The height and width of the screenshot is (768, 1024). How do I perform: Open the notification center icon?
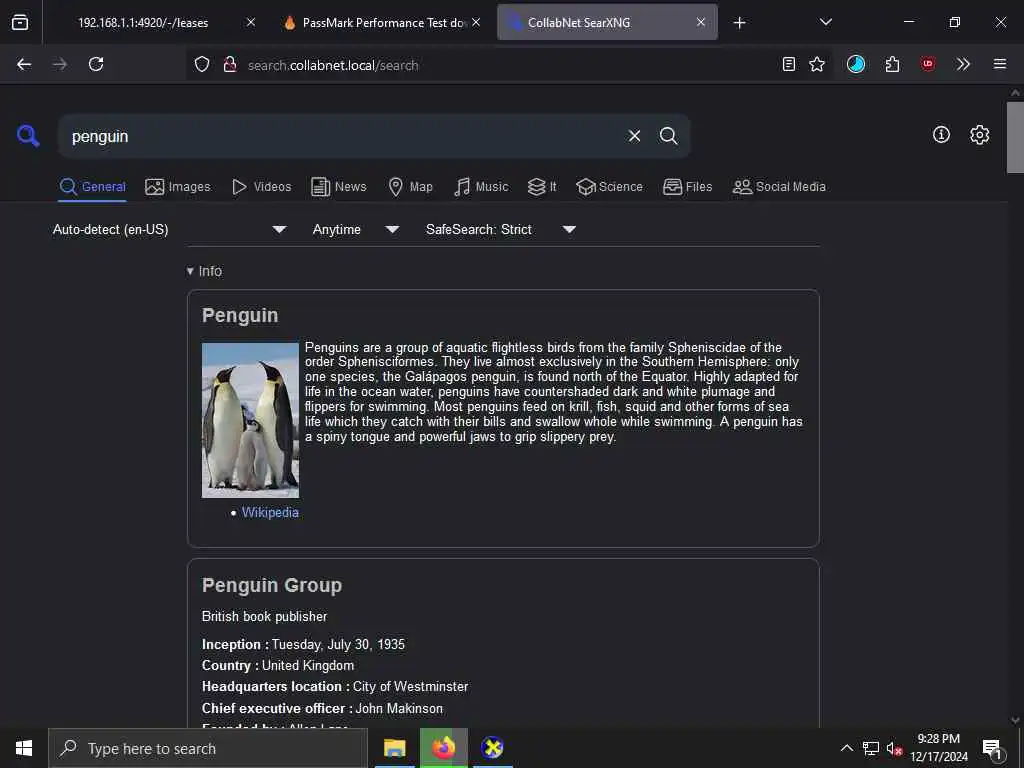pos(993,749)
